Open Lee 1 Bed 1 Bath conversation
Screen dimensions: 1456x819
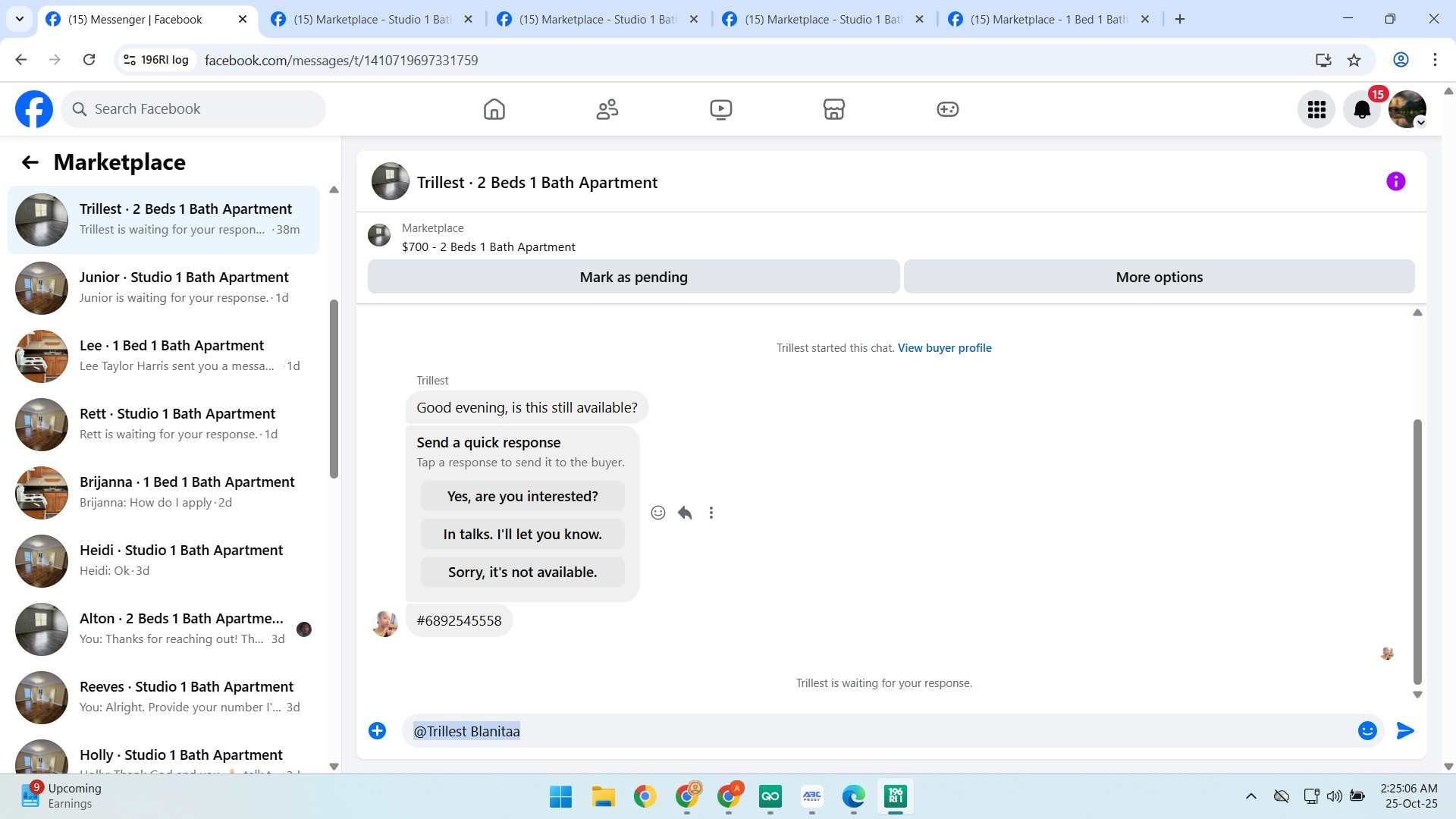(163, 356)
